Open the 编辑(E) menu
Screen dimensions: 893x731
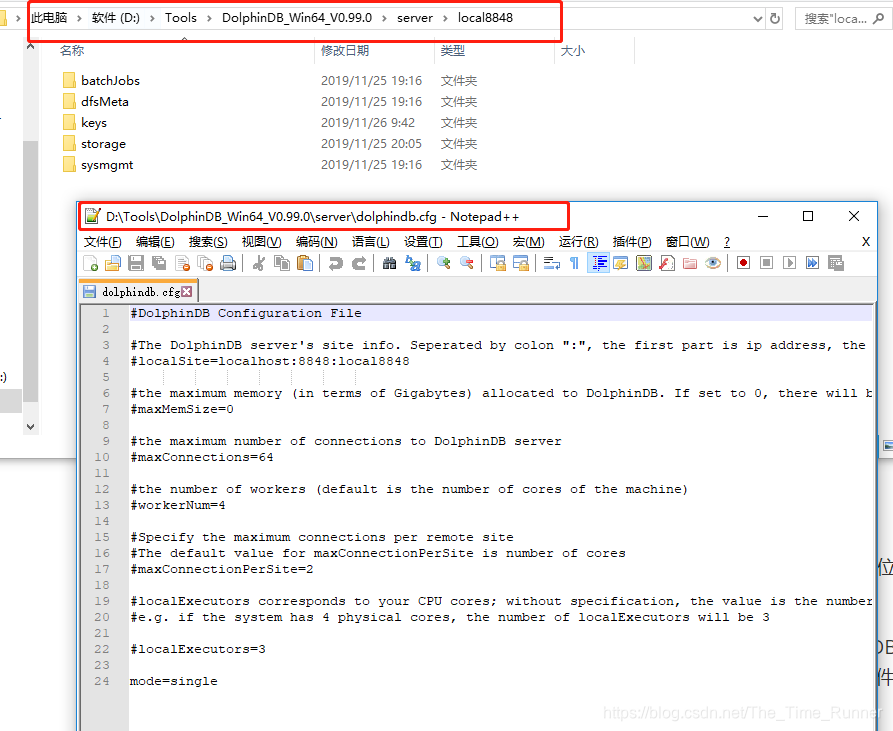[155, 242]
